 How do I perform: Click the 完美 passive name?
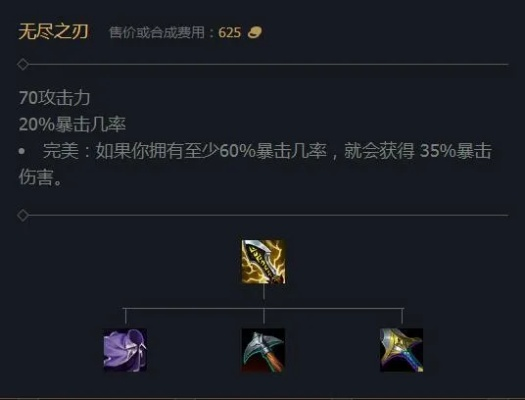tap(61, 151)
